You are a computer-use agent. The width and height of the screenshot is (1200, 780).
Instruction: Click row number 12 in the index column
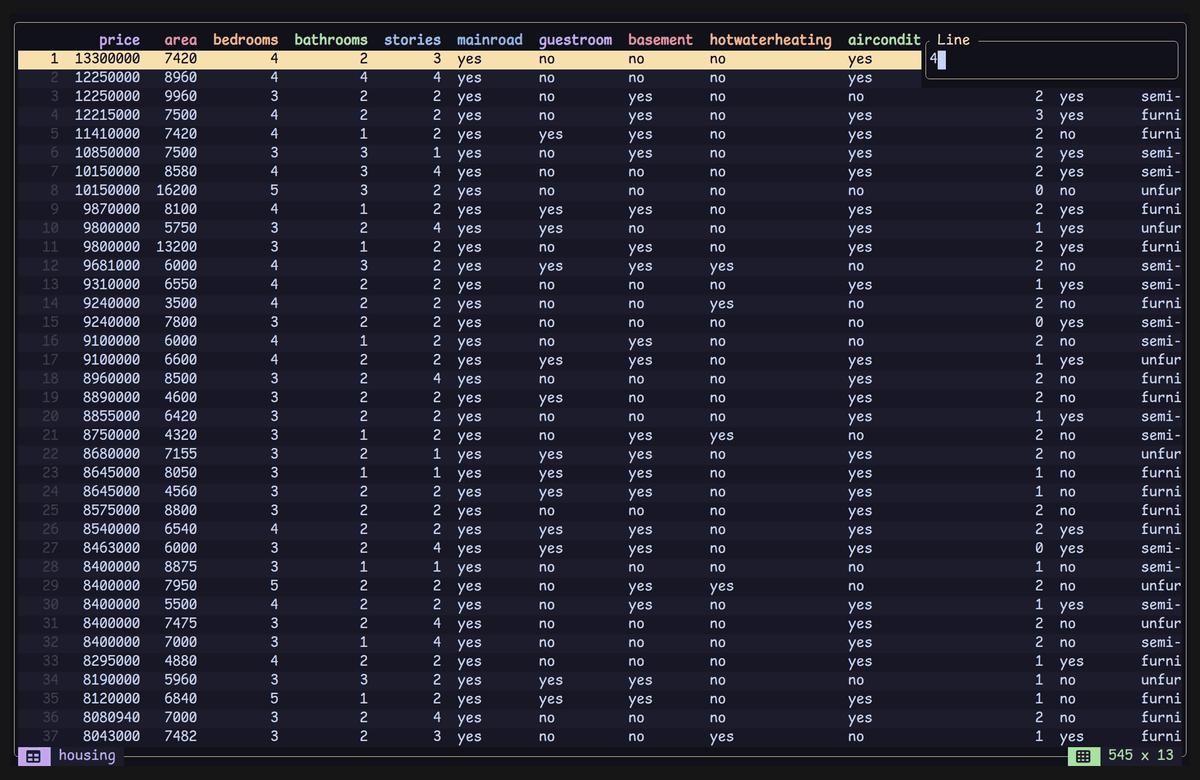pos(50,267)
